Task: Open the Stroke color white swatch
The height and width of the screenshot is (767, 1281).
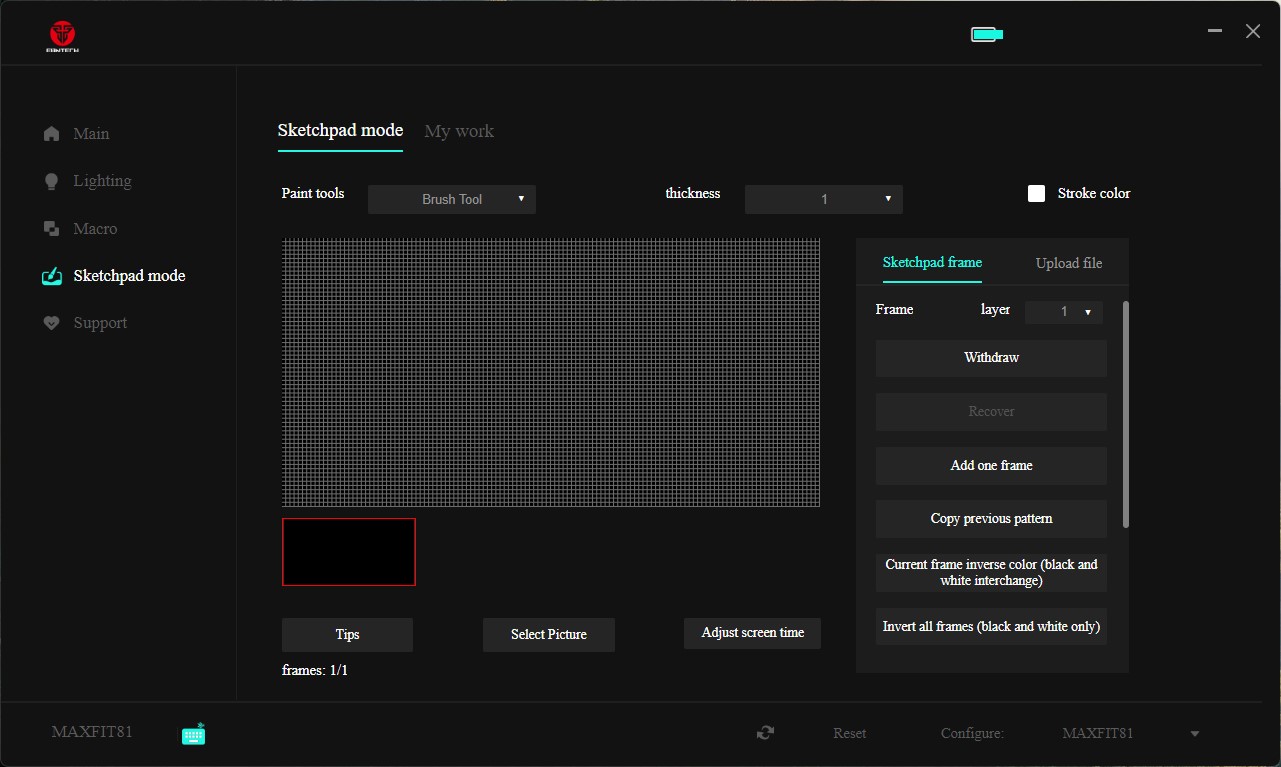Action: tap(1037, 194)
